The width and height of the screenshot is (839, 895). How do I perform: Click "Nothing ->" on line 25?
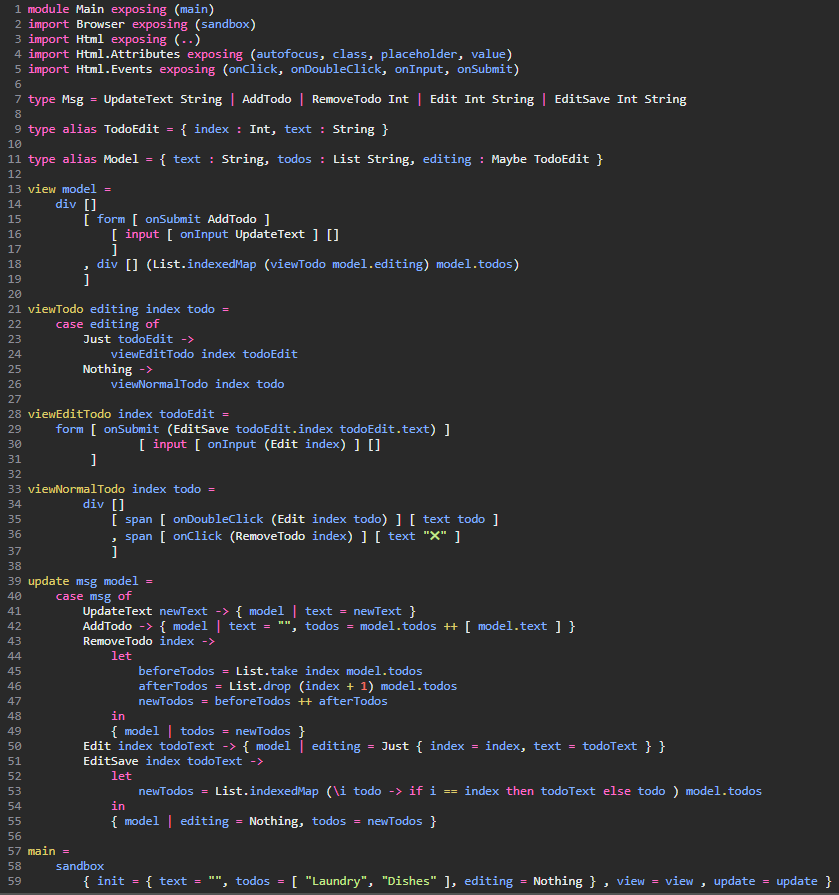click(118, 369)
